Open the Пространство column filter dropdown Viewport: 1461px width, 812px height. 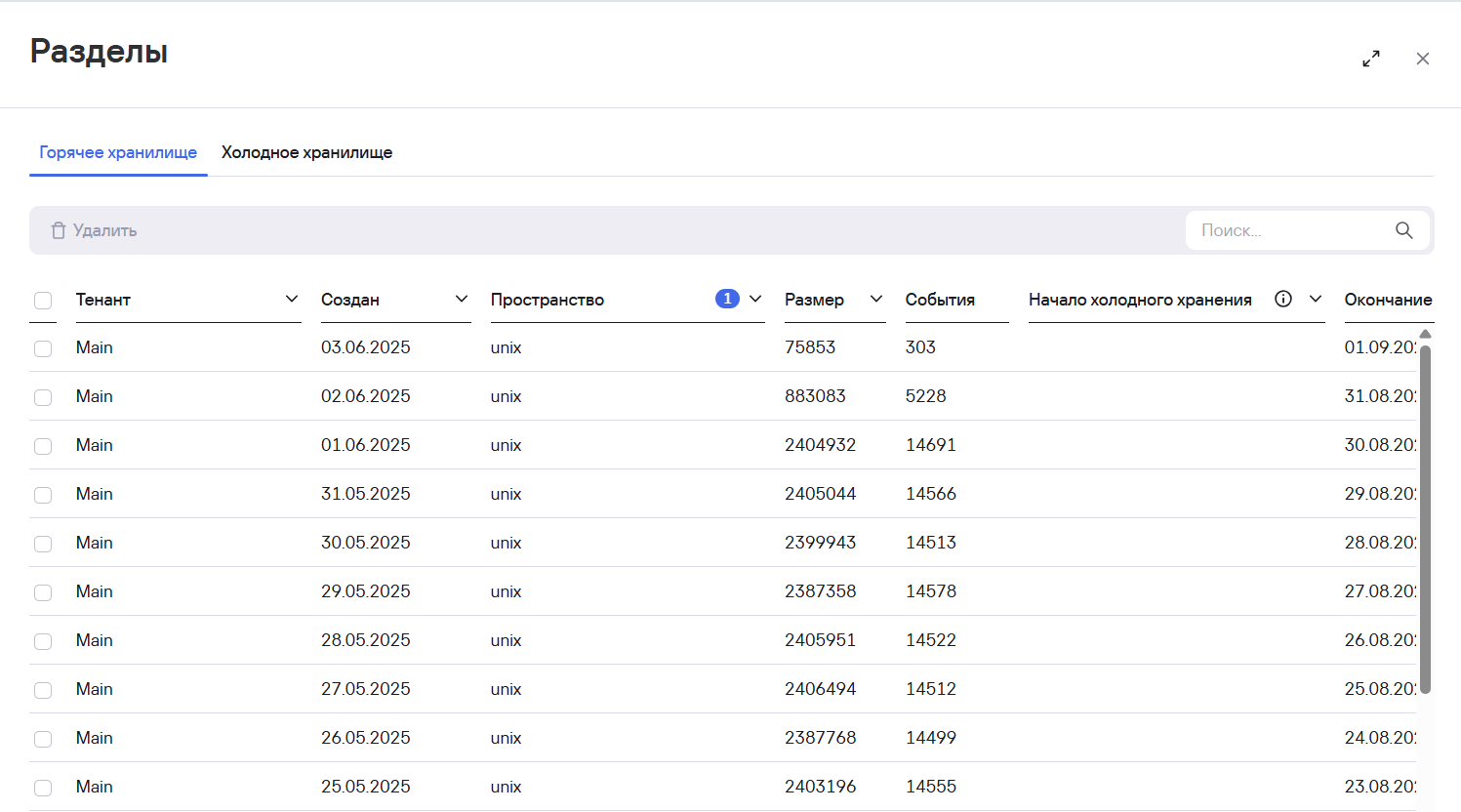(x=755, y=299)
